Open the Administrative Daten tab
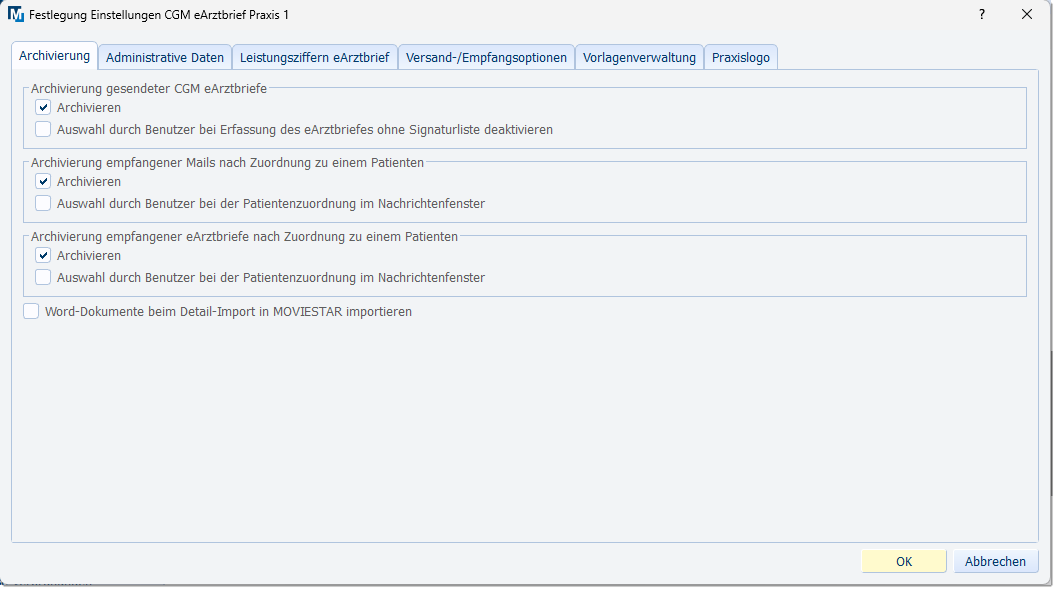Viewport: 1056px width, 589px height. (x=165, y=57)
